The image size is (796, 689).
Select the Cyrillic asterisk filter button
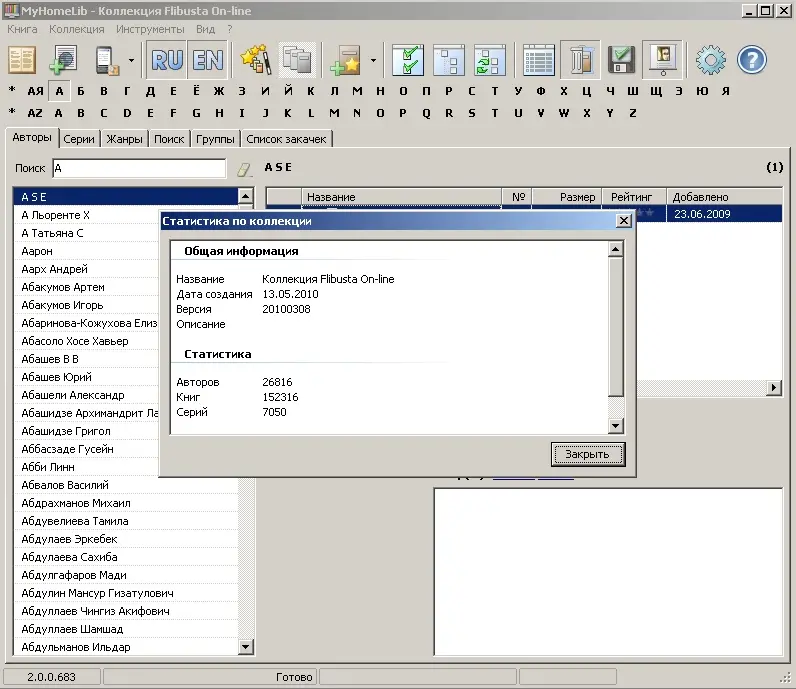point(12,91)
